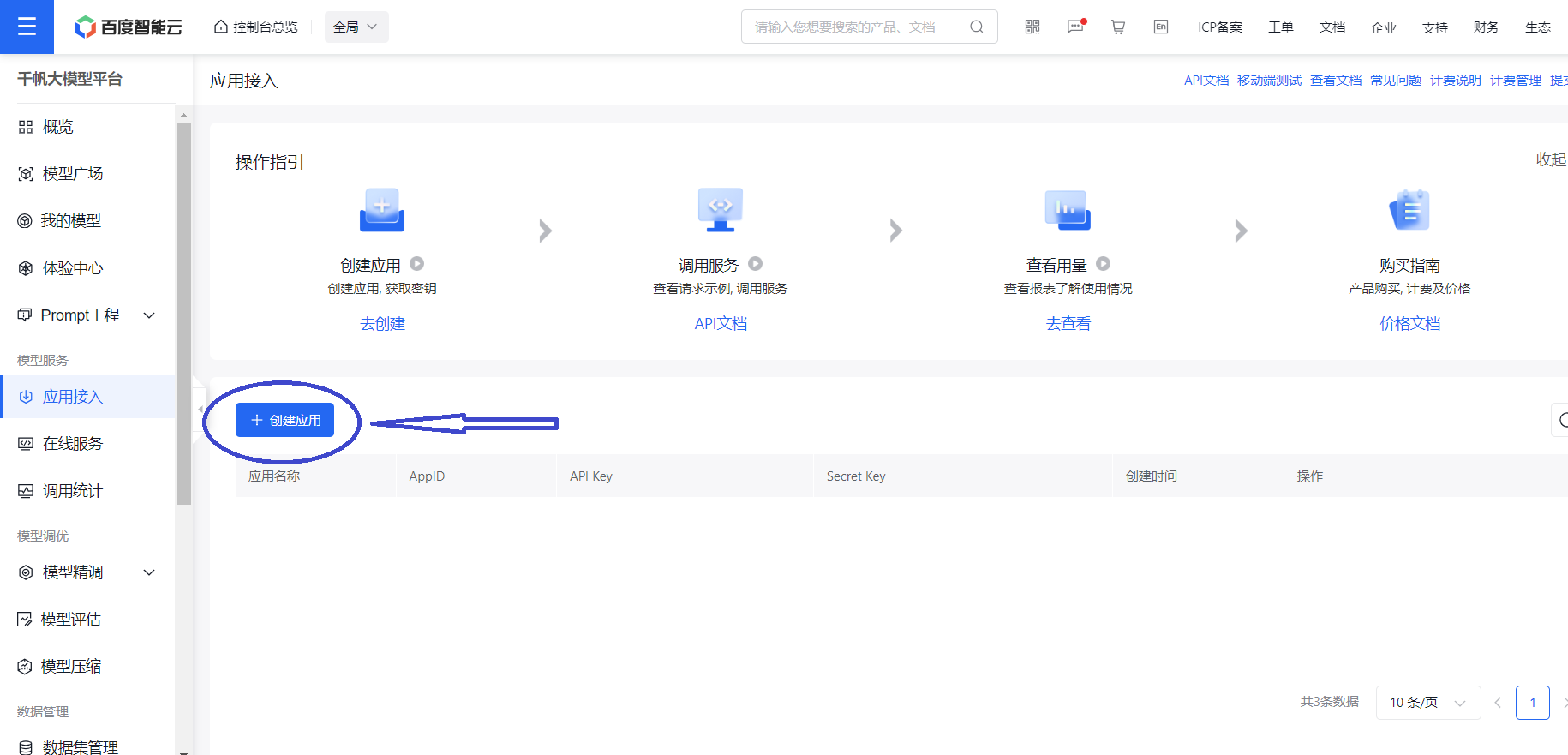1568x755 pixels.
Task: Collapse the guide with 收起
Action: pos(1551,159)
